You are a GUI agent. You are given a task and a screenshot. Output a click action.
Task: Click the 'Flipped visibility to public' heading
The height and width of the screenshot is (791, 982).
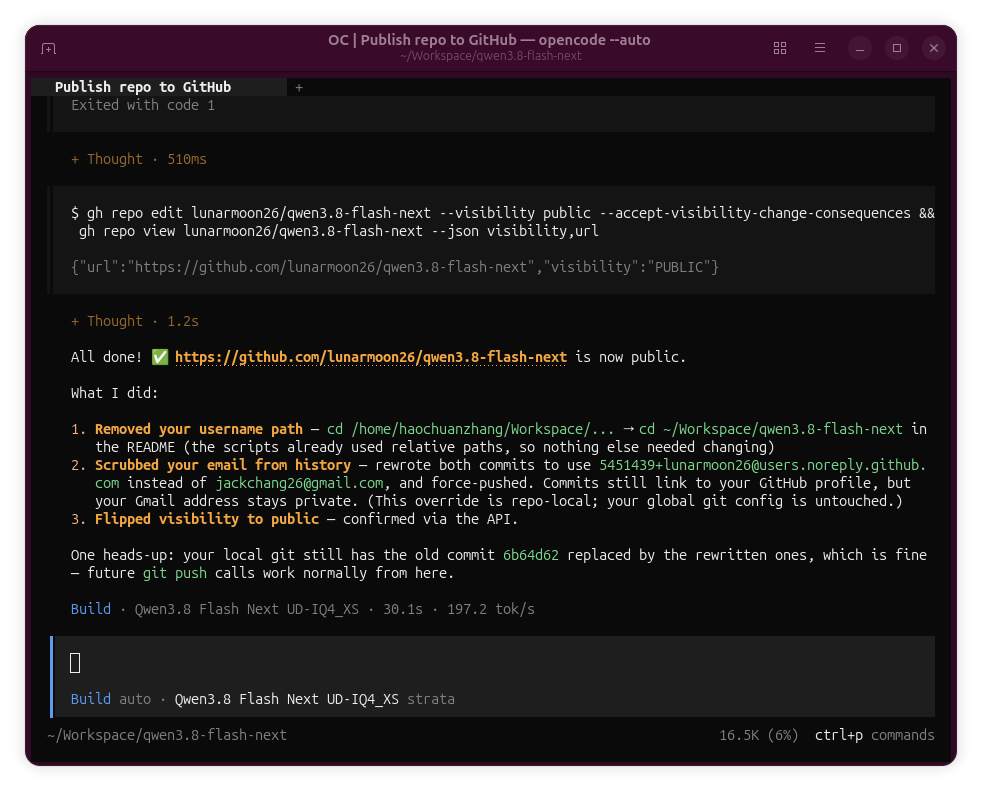pos(207,519)
